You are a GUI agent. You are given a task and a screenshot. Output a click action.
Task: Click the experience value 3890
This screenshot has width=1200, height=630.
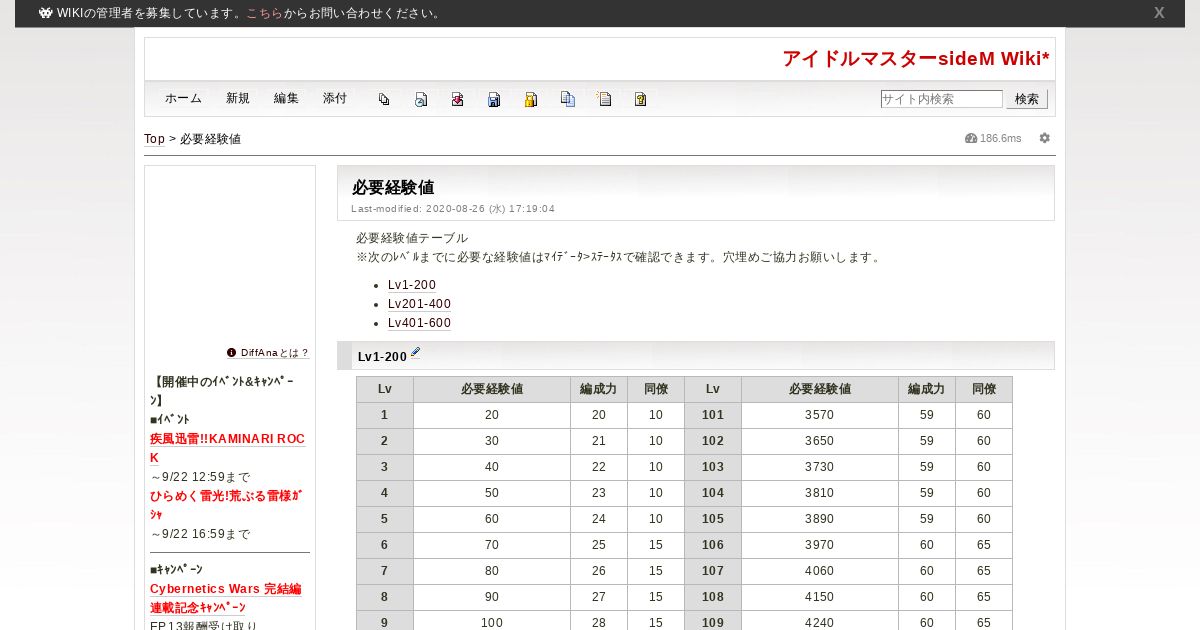820,519
